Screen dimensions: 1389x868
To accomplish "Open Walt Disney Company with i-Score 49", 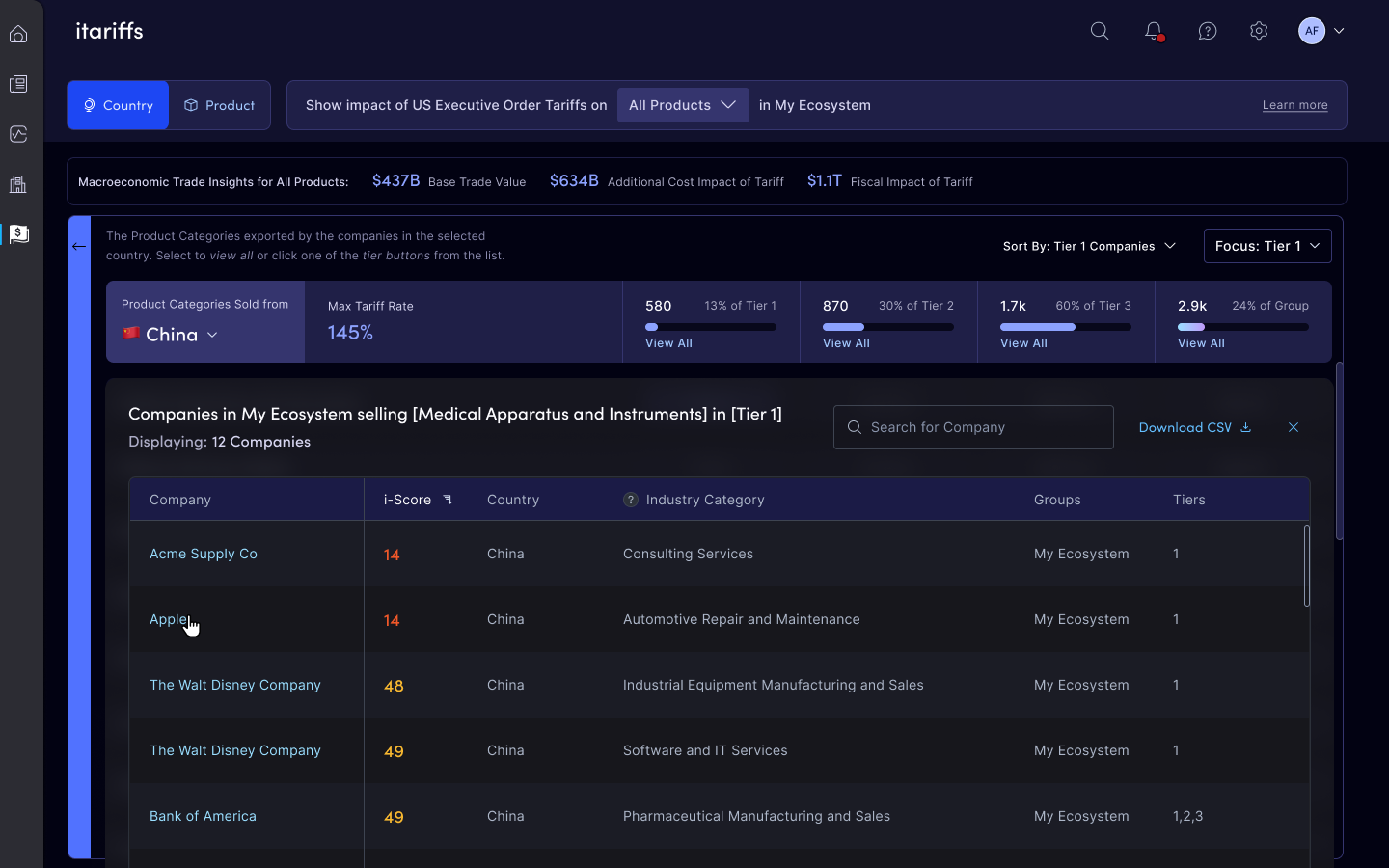I will point(235,750).
